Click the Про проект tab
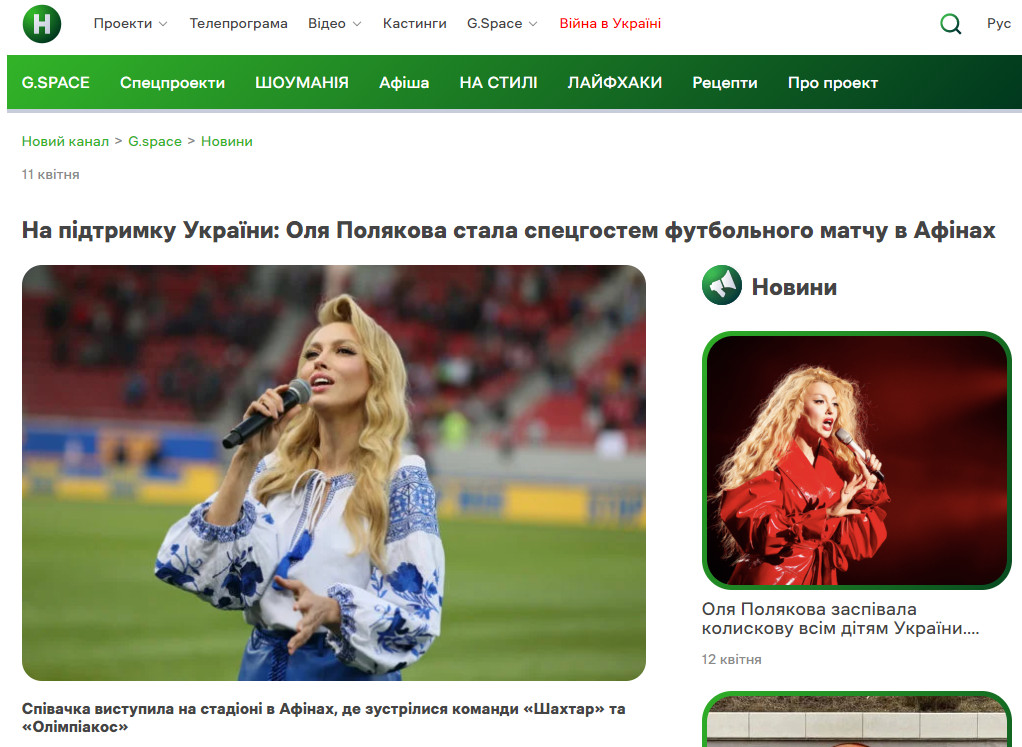 pyautogui.click(x=832, y=83)
